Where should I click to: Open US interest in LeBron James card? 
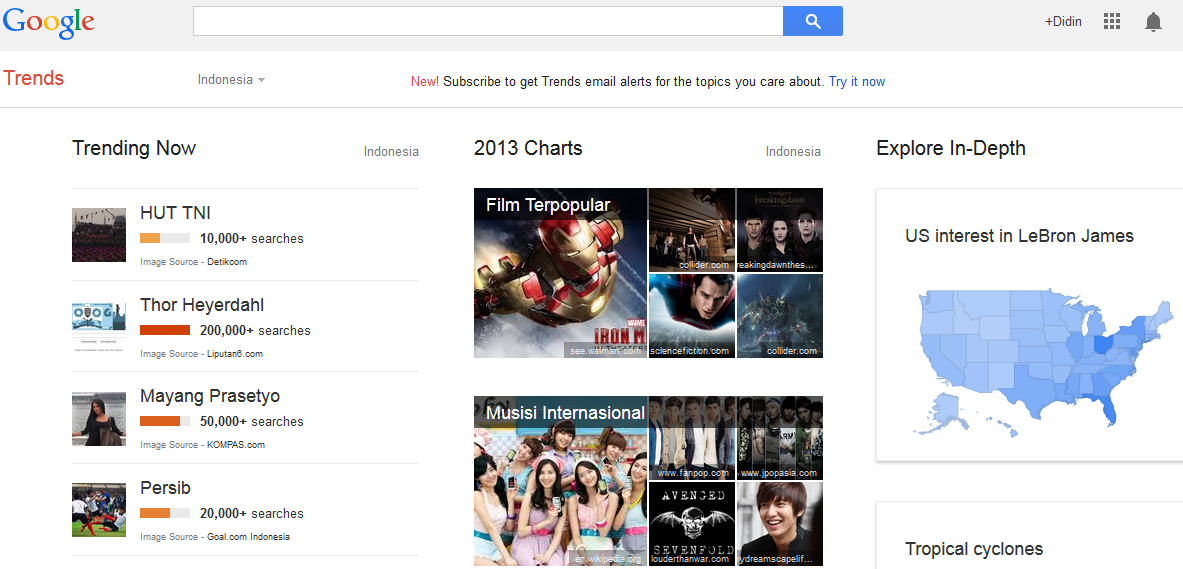1019,236
